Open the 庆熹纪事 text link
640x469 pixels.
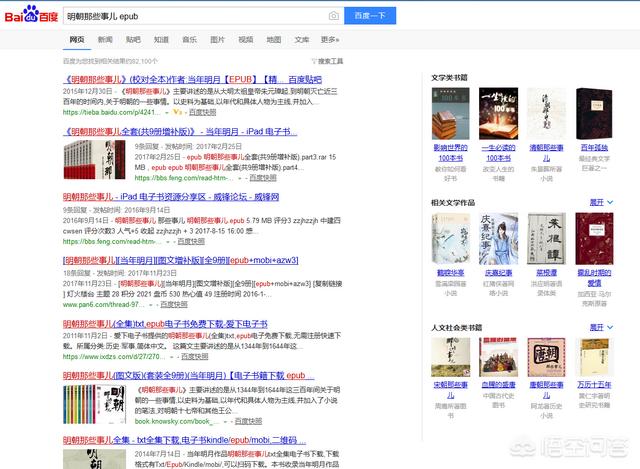point(498,273)
